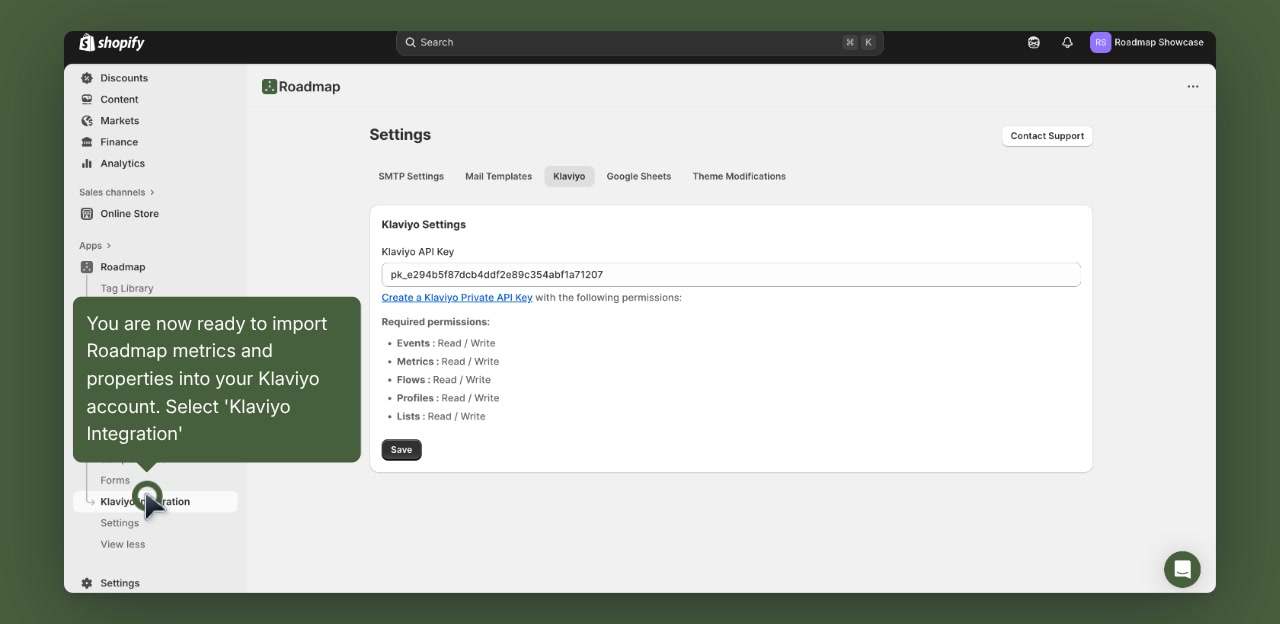Click the Settings gear at the sidebar bottom
1280x624 pixels.
(86, 583)
